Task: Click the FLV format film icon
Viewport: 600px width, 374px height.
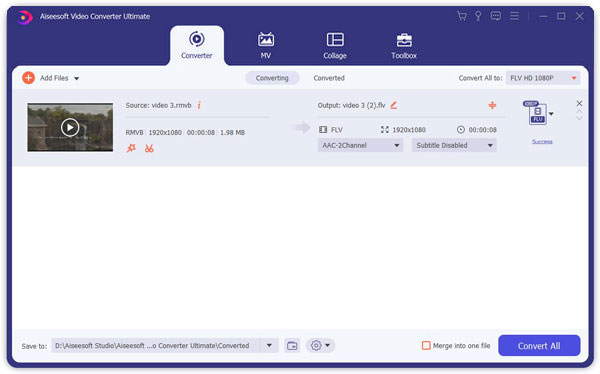Action: [x=323, y=129]
